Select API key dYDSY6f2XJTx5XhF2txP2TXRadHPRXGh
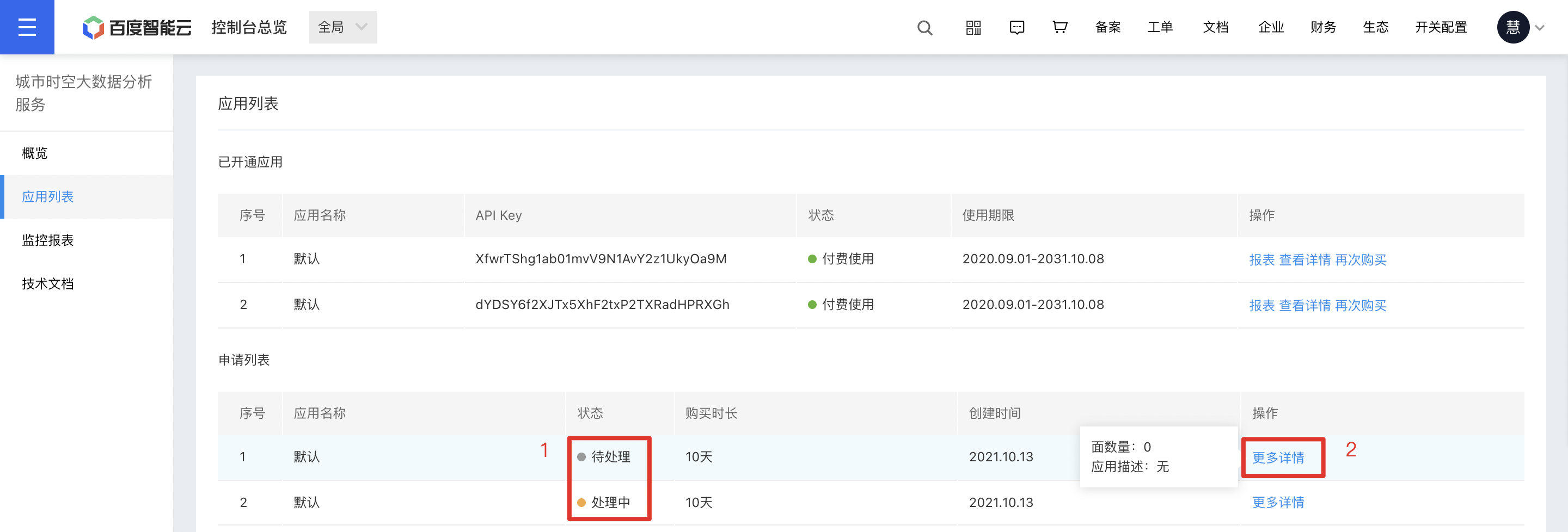 (602, 305)
